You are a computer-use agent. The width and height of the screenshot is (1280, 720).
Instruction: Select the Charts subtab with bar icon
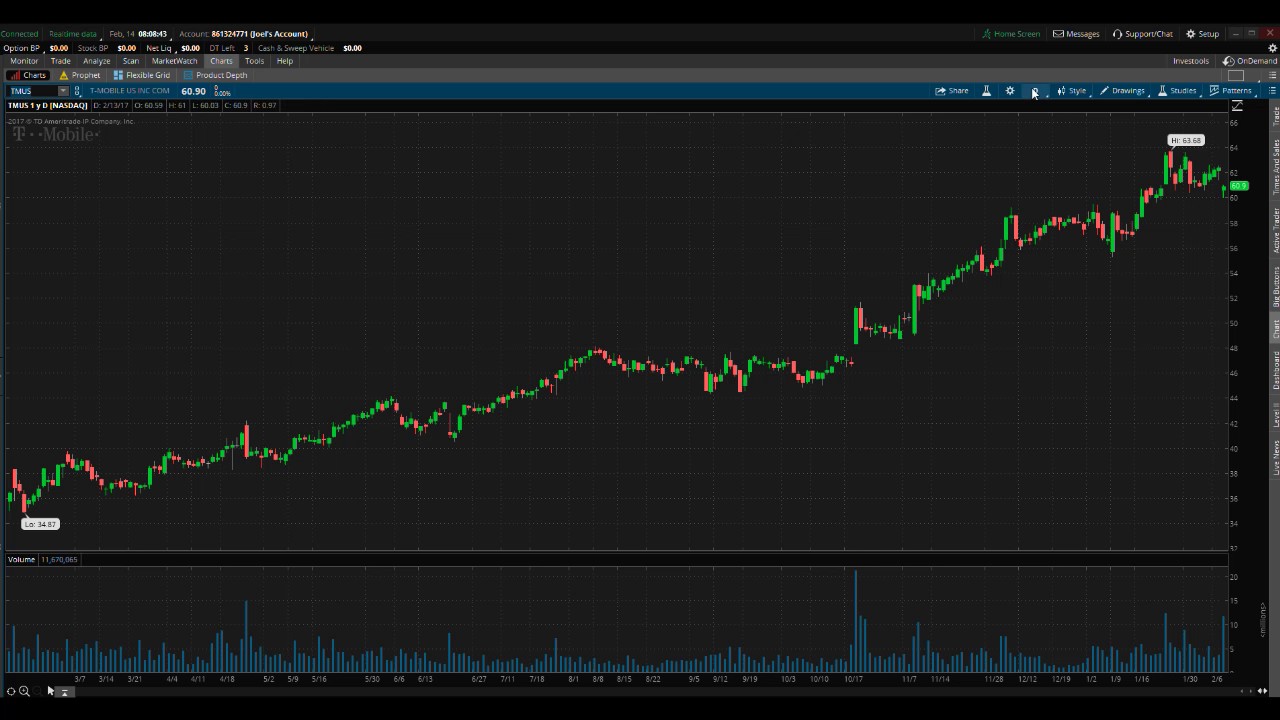pyautogui.click(x=28, y=75)
